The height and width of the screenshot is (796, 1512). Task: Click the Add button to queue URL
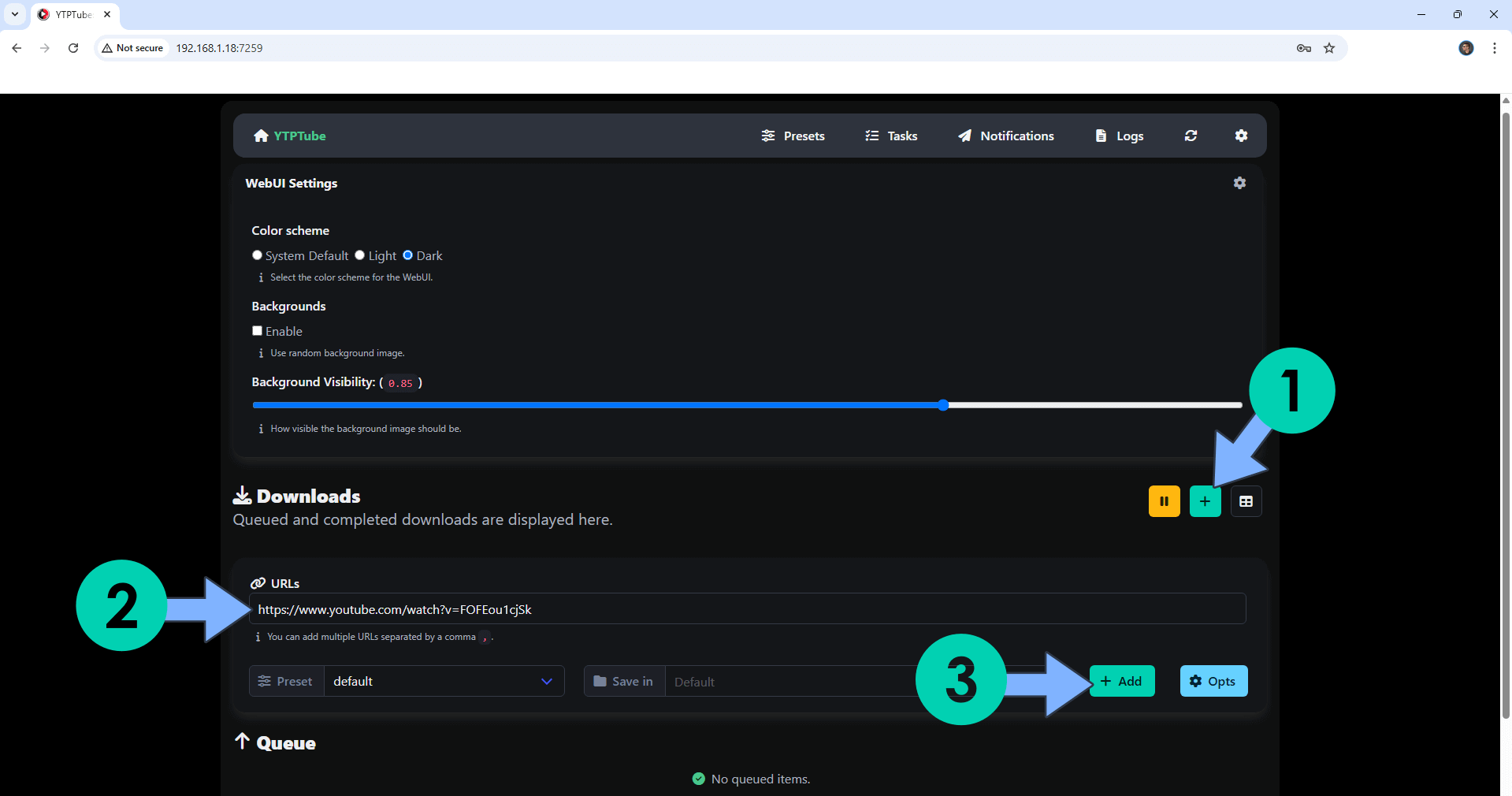point(1122,681)
